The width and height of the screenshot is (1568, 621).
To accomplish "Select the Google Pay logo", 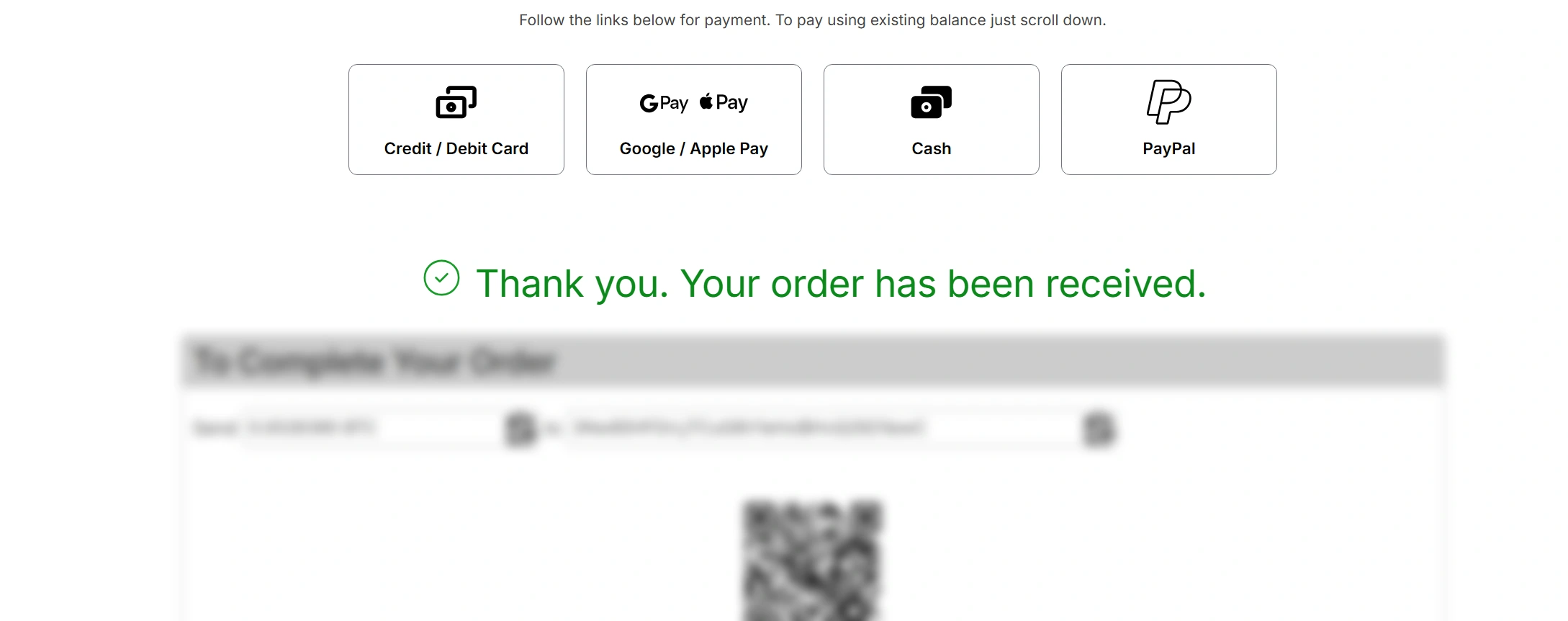I will point(664,103).
